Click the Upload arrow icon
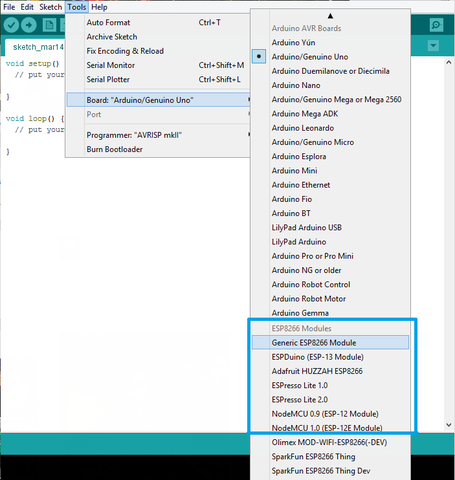The height and width of the screenshot is (480, 455). click(x=29, y=25)
